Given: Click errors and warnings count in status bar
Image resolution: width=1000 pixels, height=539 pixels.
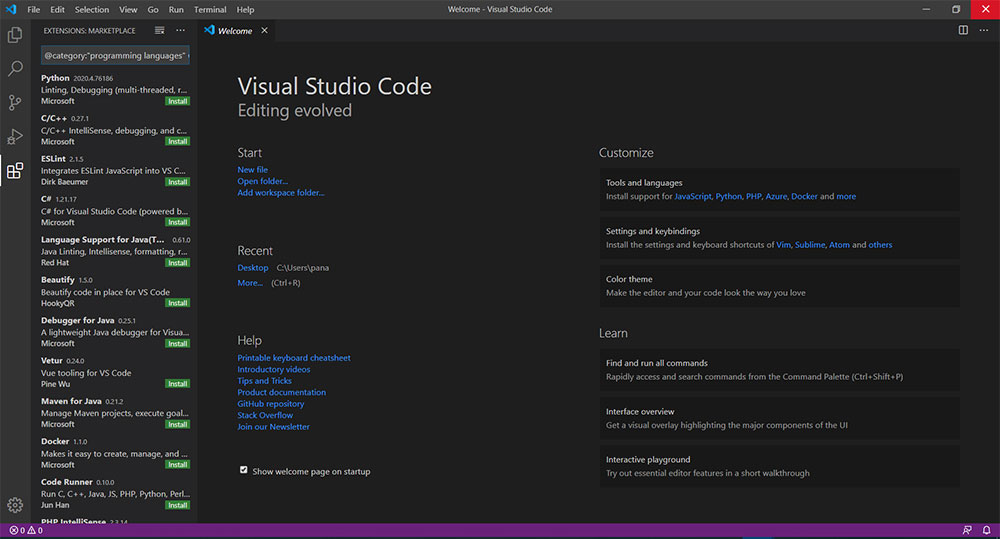Looking at the screenshot, I should (26, 530).
